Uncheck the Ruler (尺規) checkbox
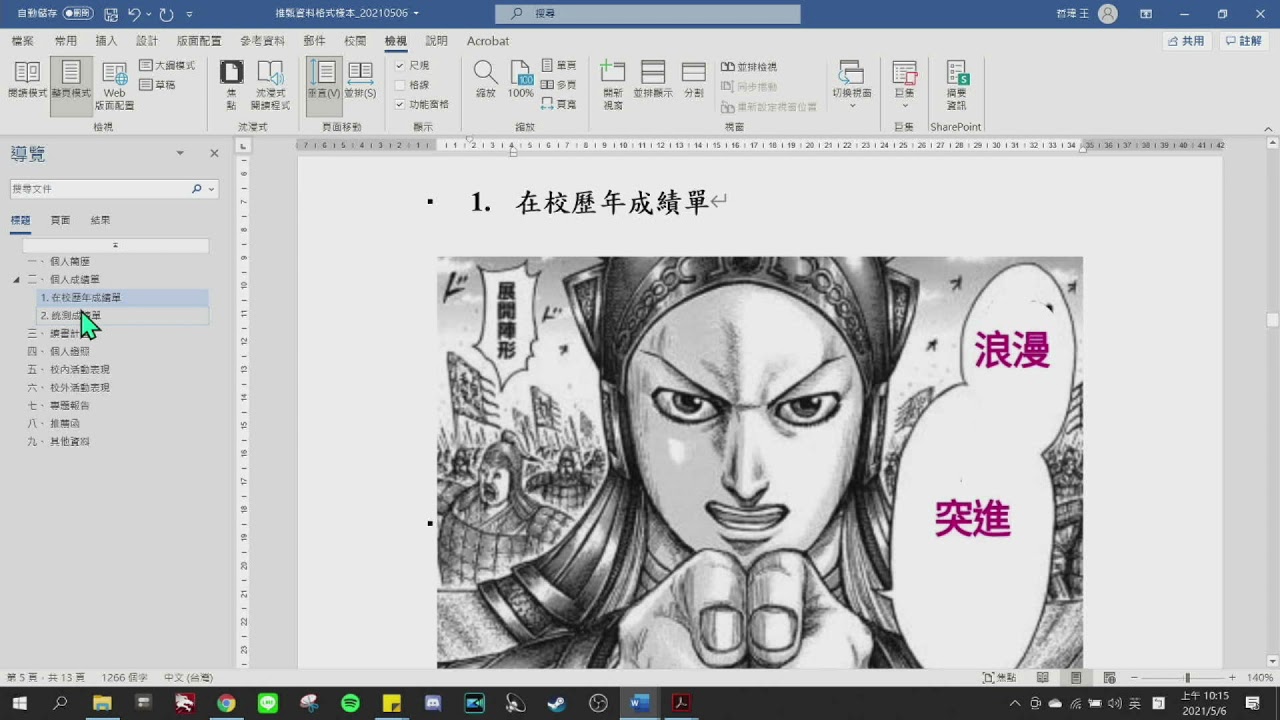 pos(400,66)
